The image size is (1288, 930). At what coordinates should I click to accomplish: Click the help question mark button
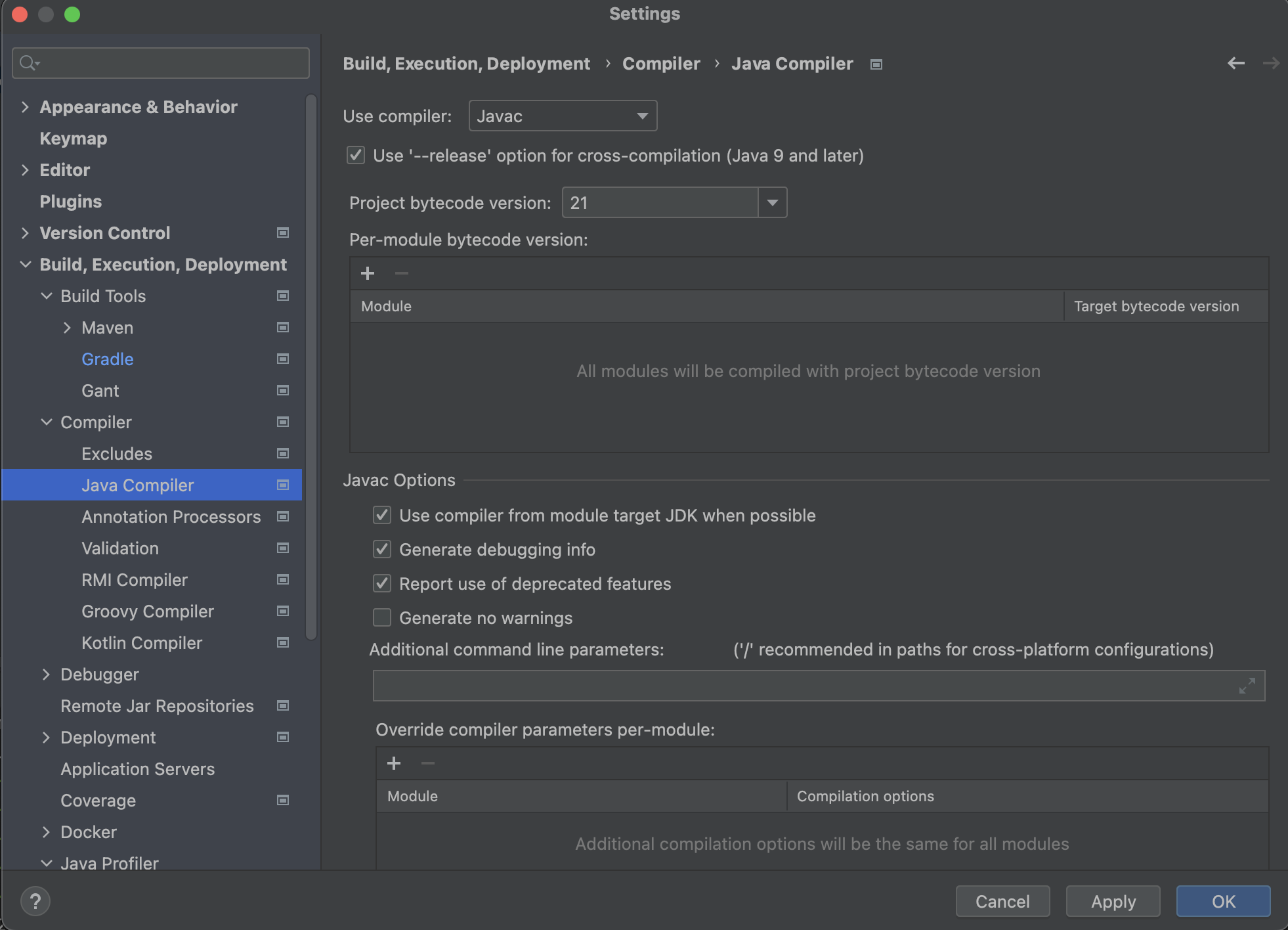35,901
